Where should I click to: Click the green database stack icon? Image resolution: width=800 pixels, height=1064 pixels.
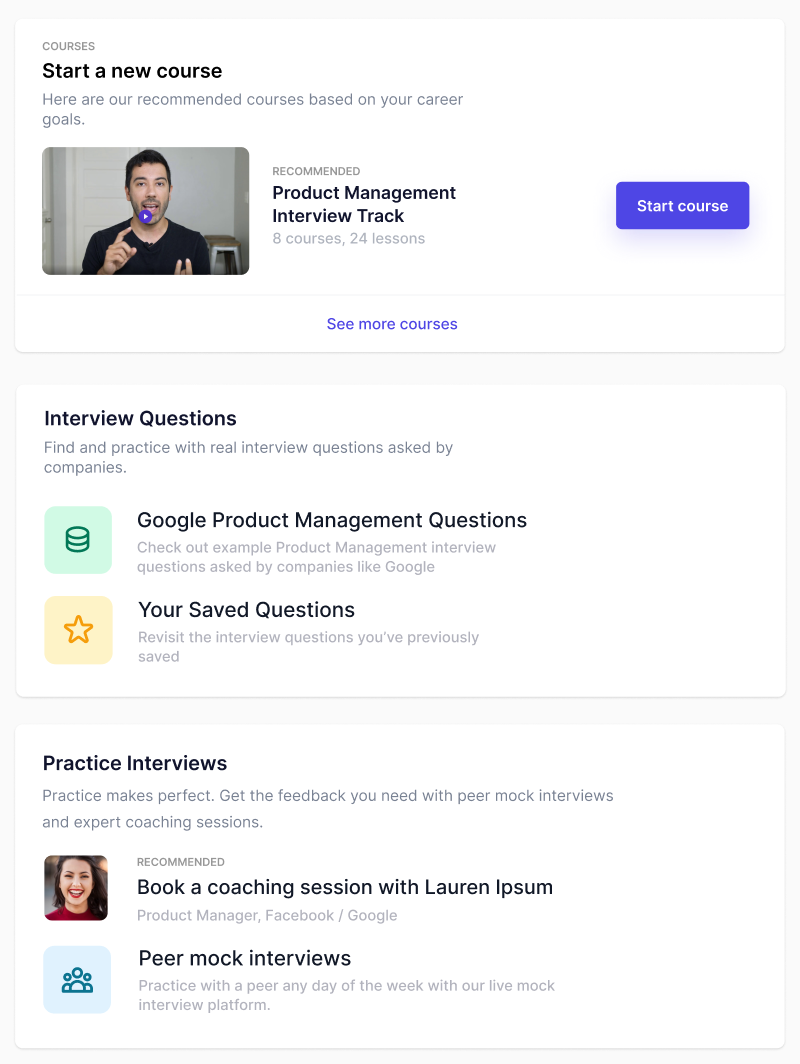[78, 540]
